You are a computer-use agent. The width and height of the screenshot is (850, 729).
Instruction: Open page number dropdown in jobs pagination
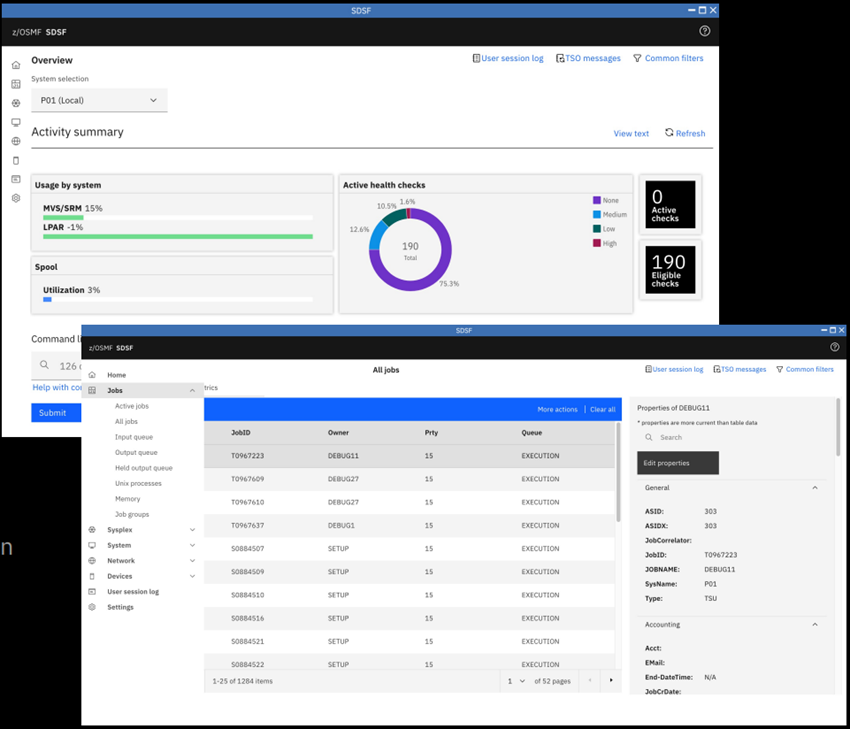[x=516, y=681]
